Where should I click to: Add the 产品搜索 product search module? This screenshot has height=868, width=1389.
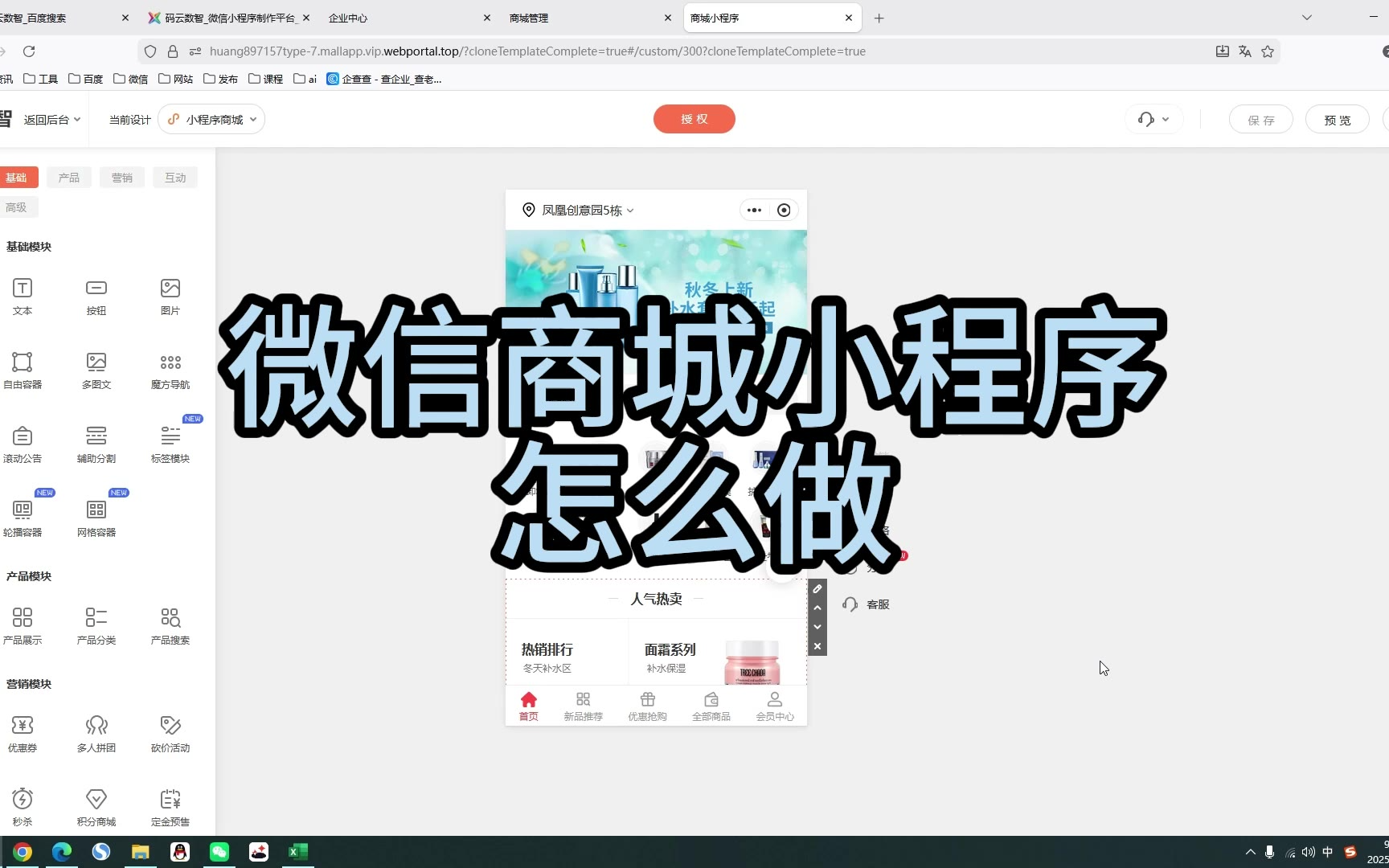point(170,626)
